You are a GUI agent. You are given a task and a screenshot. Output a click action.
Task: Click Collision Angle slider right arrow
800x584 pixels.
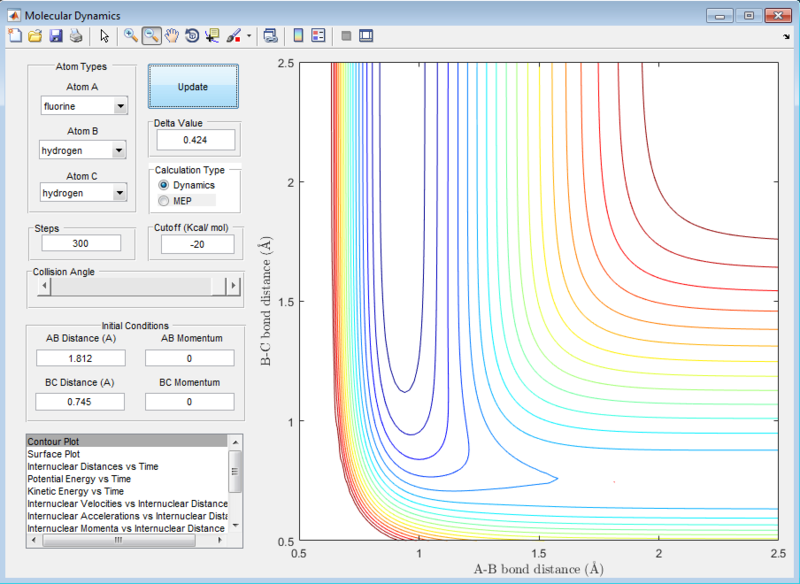coord(233,286)
